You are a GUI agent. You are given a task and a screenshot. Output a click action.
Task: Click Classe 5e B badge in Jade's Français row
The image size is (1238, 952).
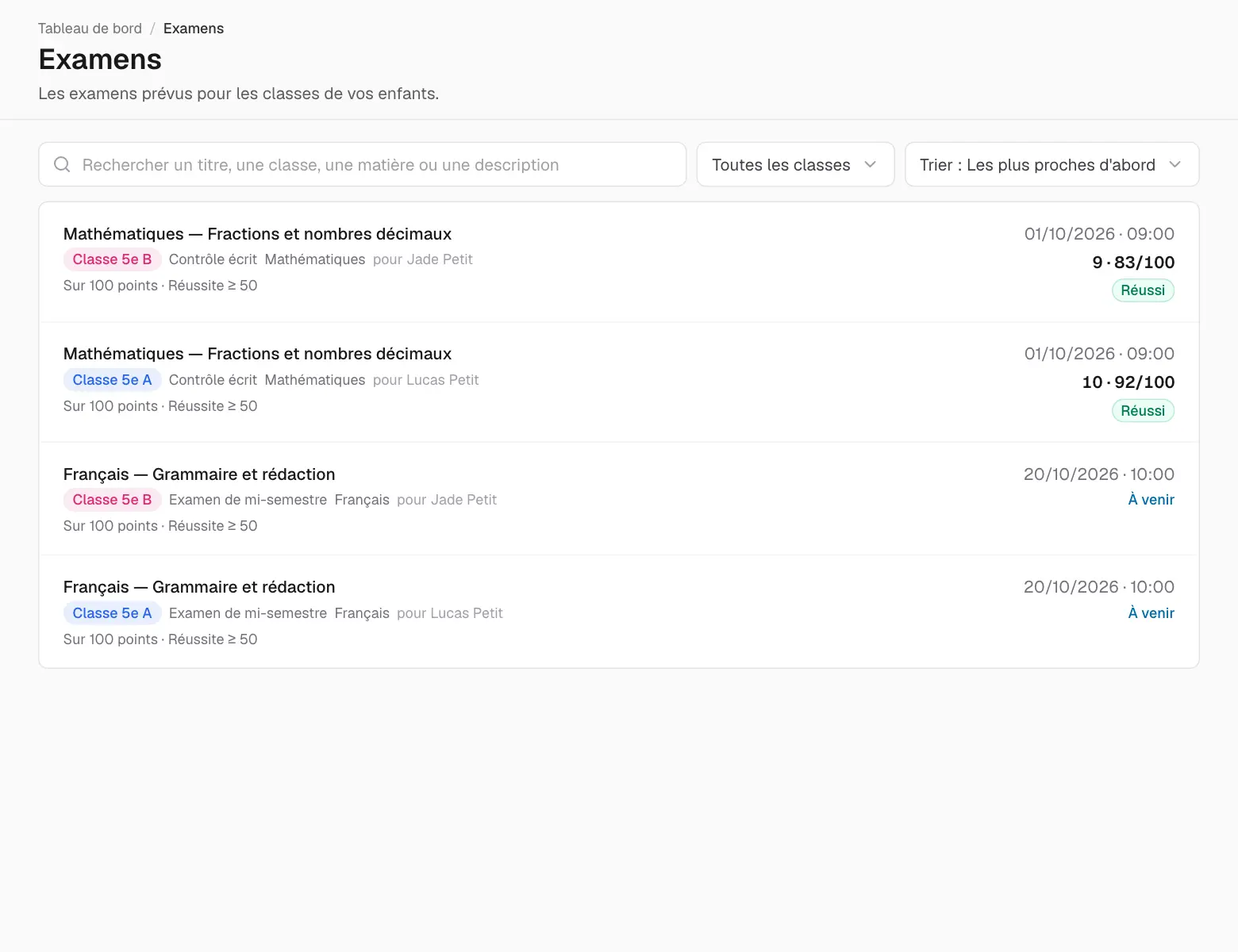pos(112,500)
